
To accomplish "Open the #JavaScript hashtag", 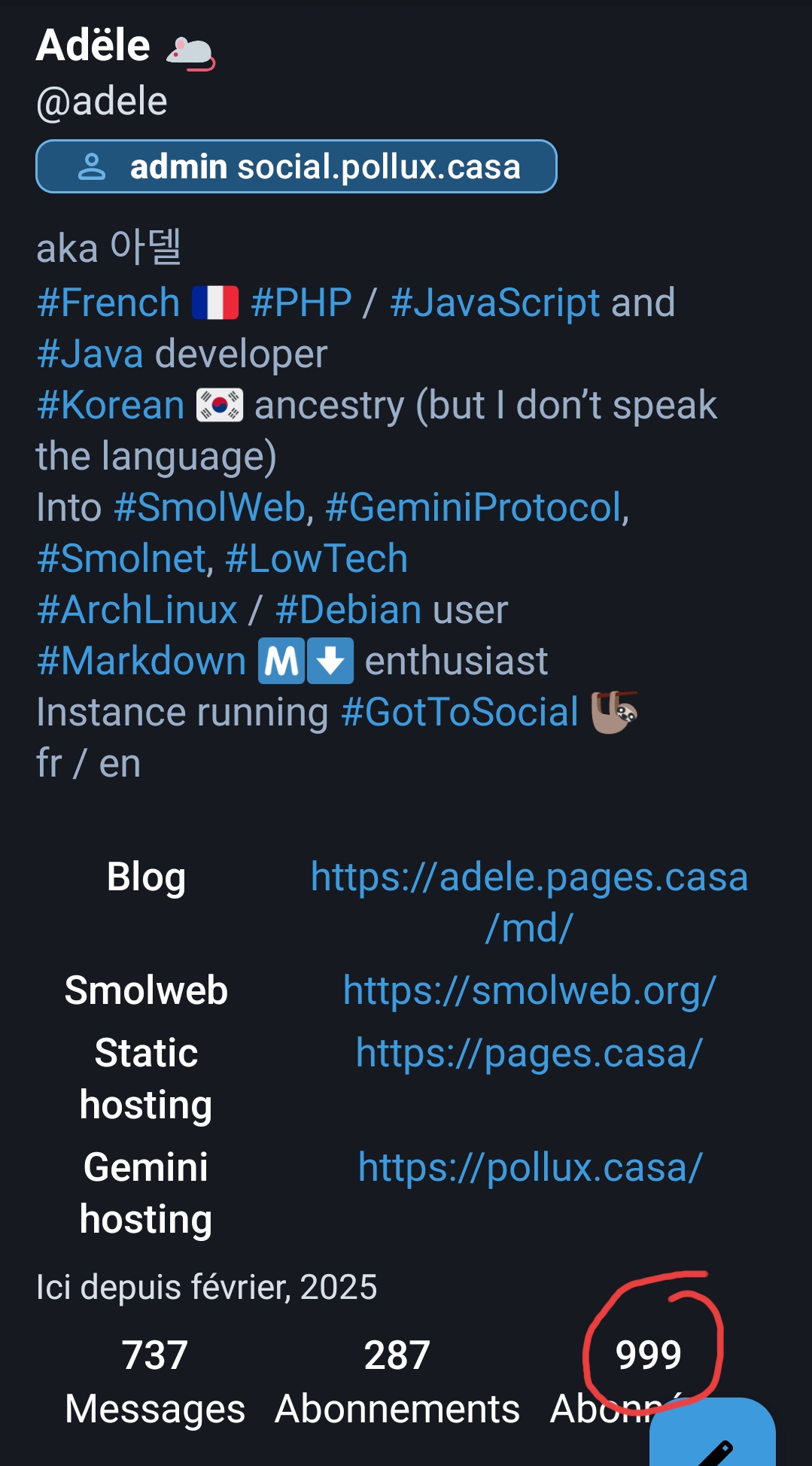I will click(493, 301).
